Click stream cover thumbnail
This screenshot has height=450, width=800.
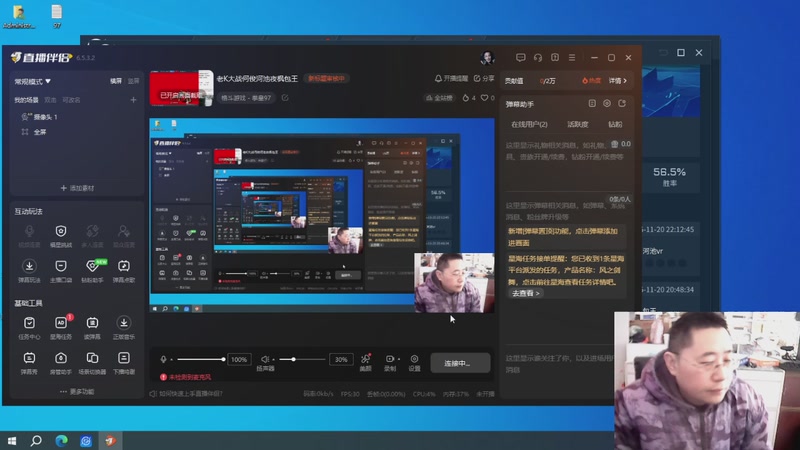coord(181,88)
